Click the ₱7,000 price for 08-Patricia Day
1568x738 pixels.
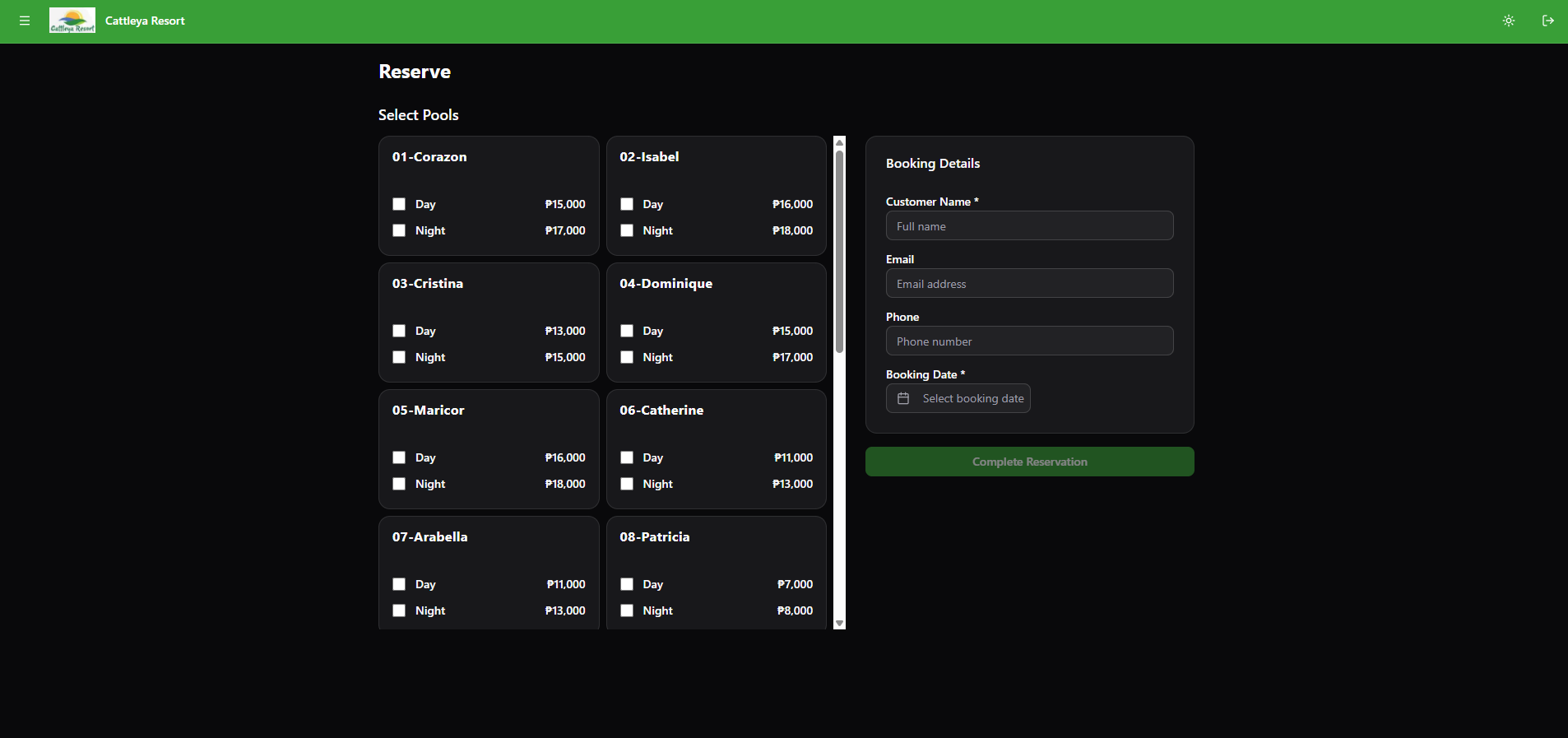[x=795, y=584]
